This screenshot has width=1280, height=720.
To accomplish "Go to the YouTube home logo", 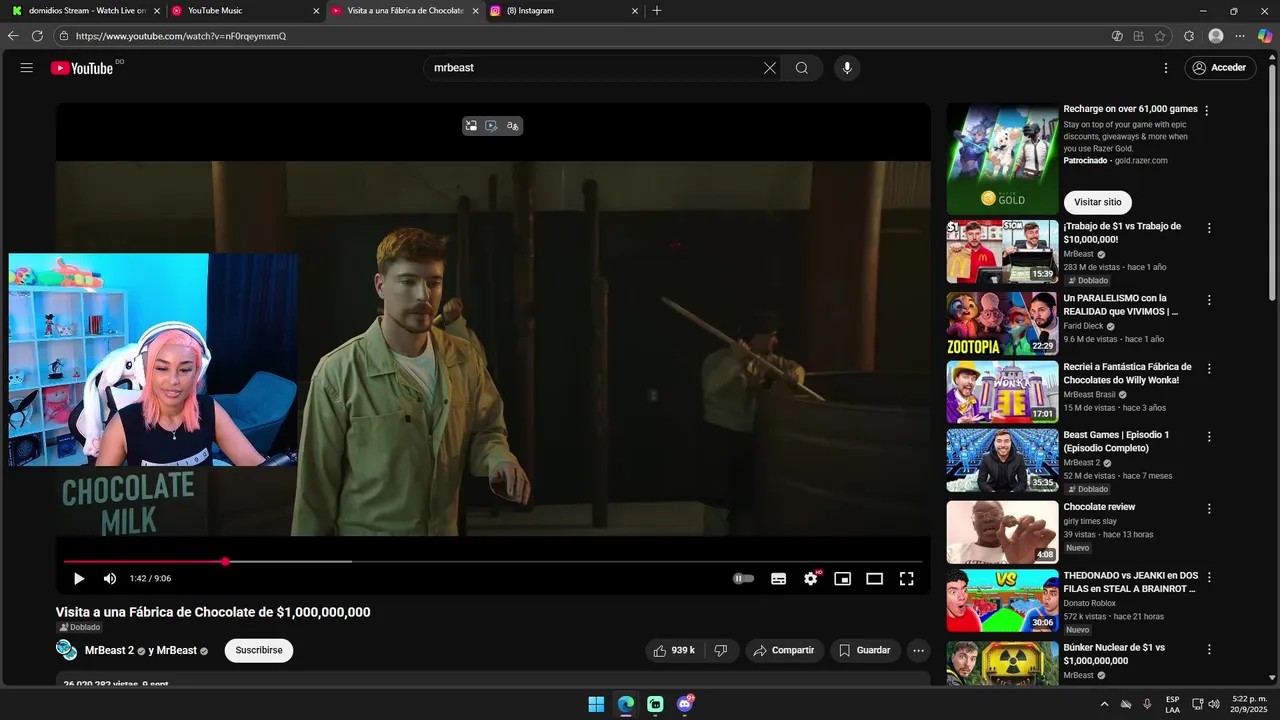I will pyautogui.click(x=82, y=68).
